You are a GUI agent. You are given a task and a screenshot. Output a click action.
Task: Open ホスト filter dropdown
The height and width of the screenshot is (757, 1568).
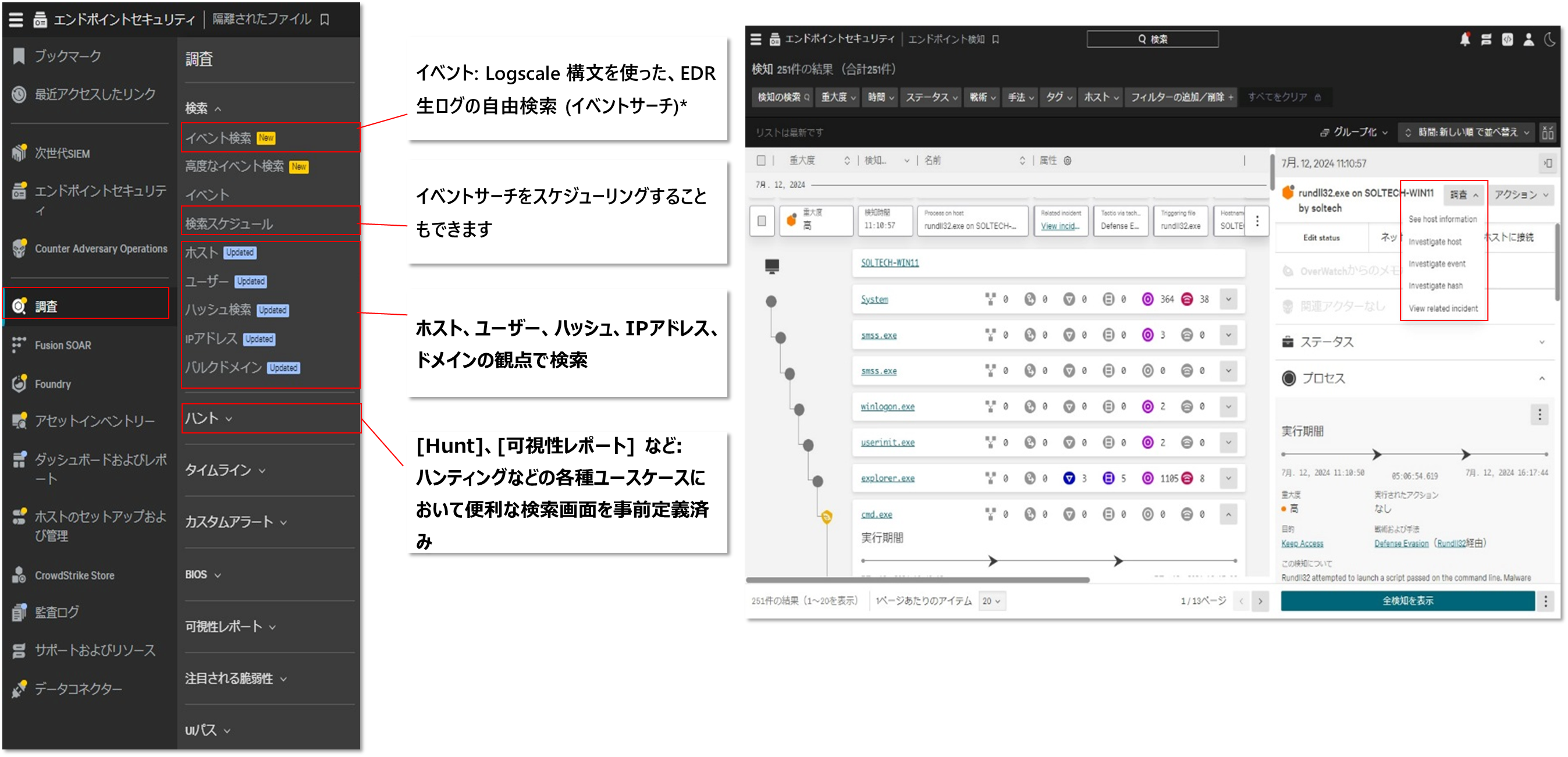pyautogui.click(x=1101, y=97)
